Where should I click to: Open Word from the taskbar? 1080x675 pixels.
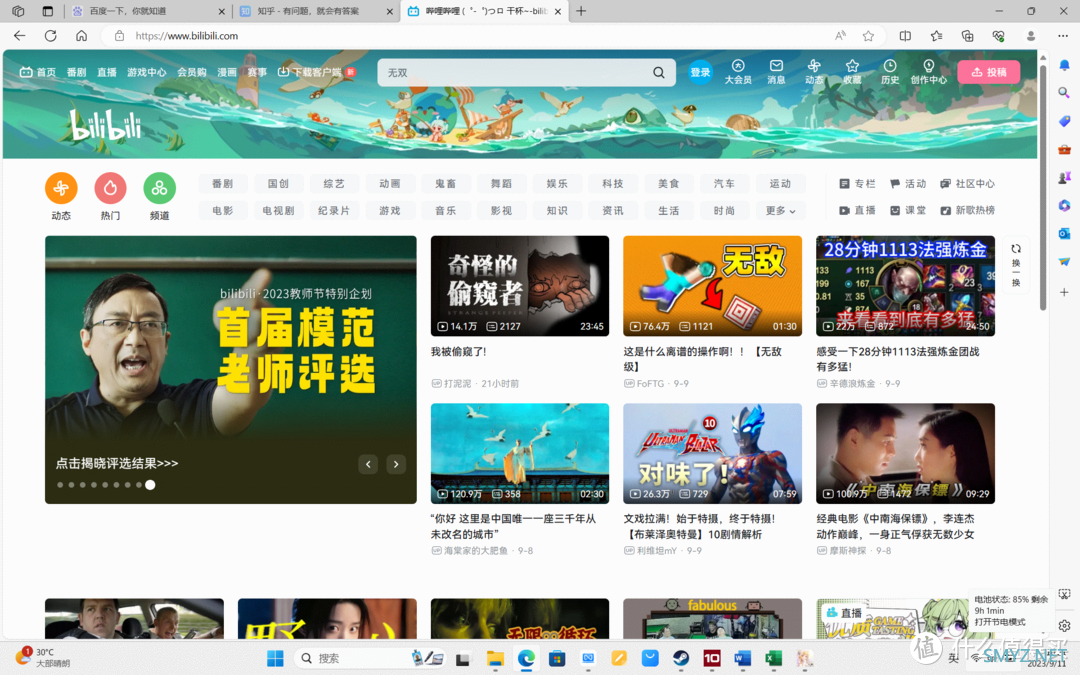742,658
